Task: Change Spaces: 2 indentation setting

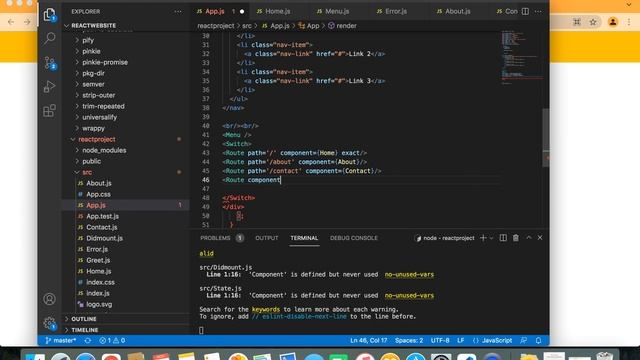Action: point(409,340)
